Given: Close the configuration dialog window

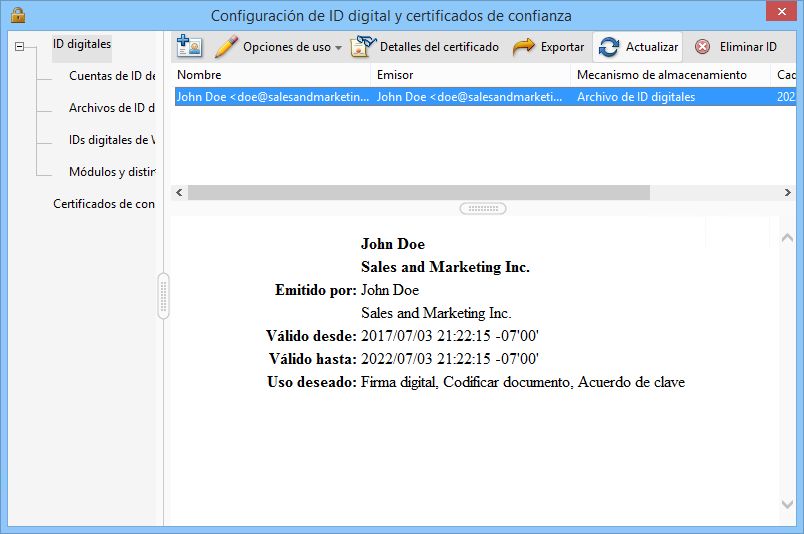Looking at the screenshot, I should click(781, 11).
